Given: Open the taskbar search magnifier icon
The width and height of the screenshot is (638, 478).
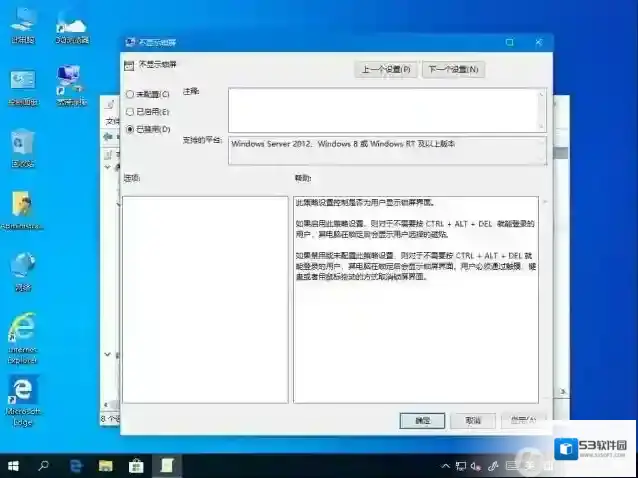Looking at the screenshot, I should tap(44, 466).
